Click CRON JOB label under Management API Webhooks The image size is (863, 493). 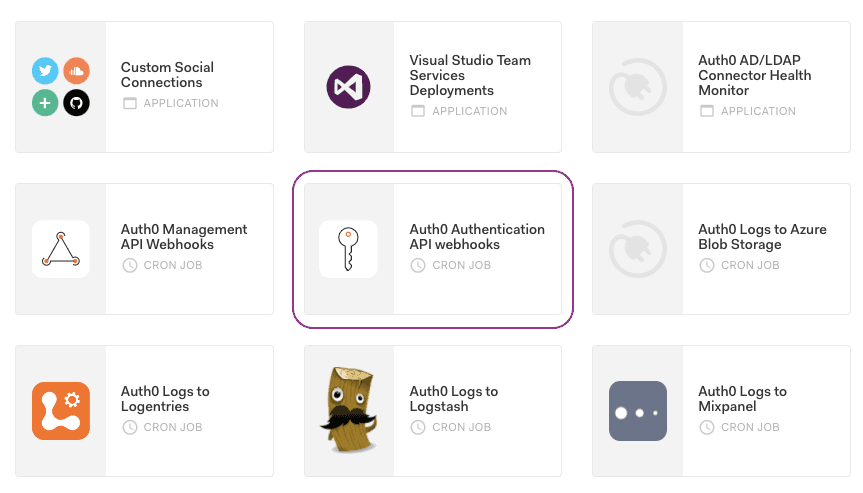[173, 265]
